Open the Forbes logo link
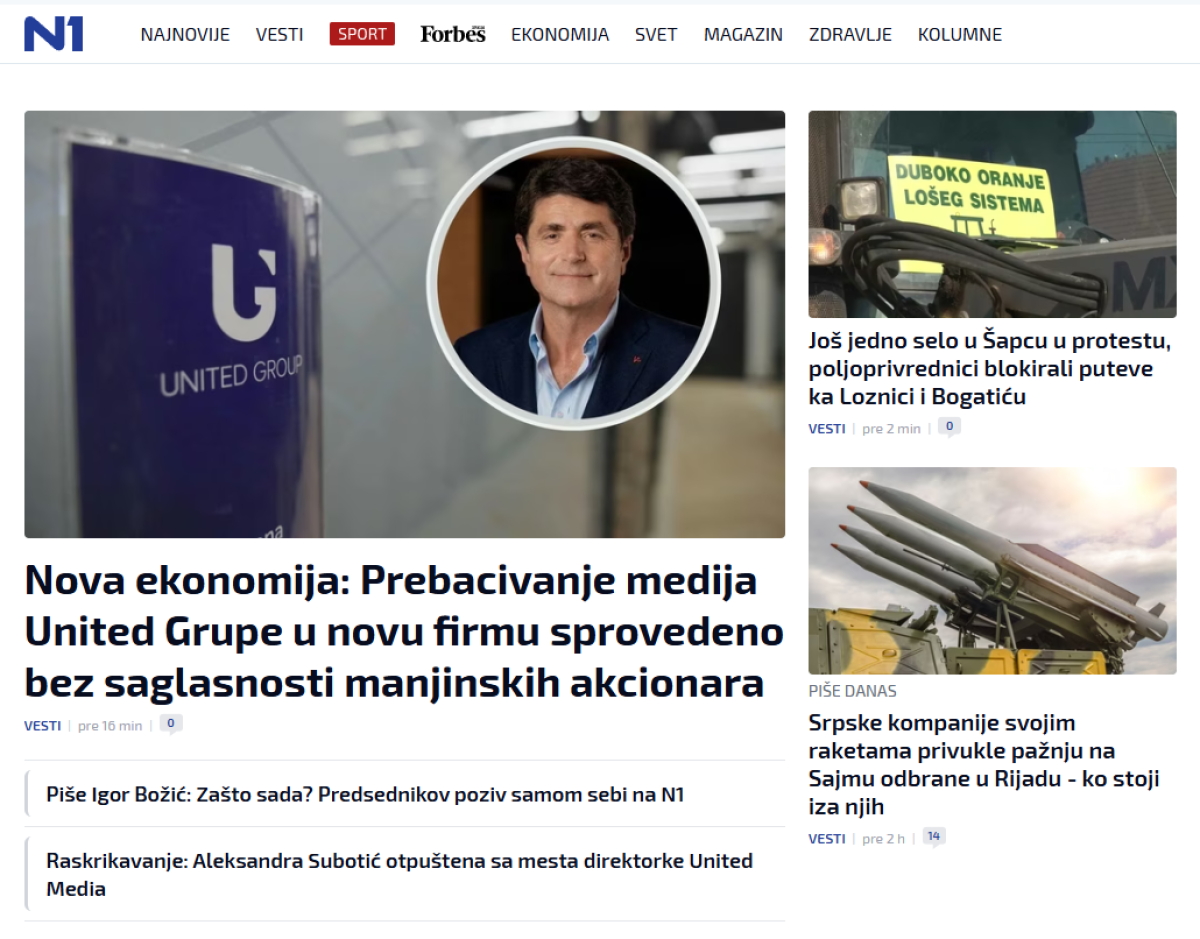The image size is (1200, 939). tap(453, 34)
